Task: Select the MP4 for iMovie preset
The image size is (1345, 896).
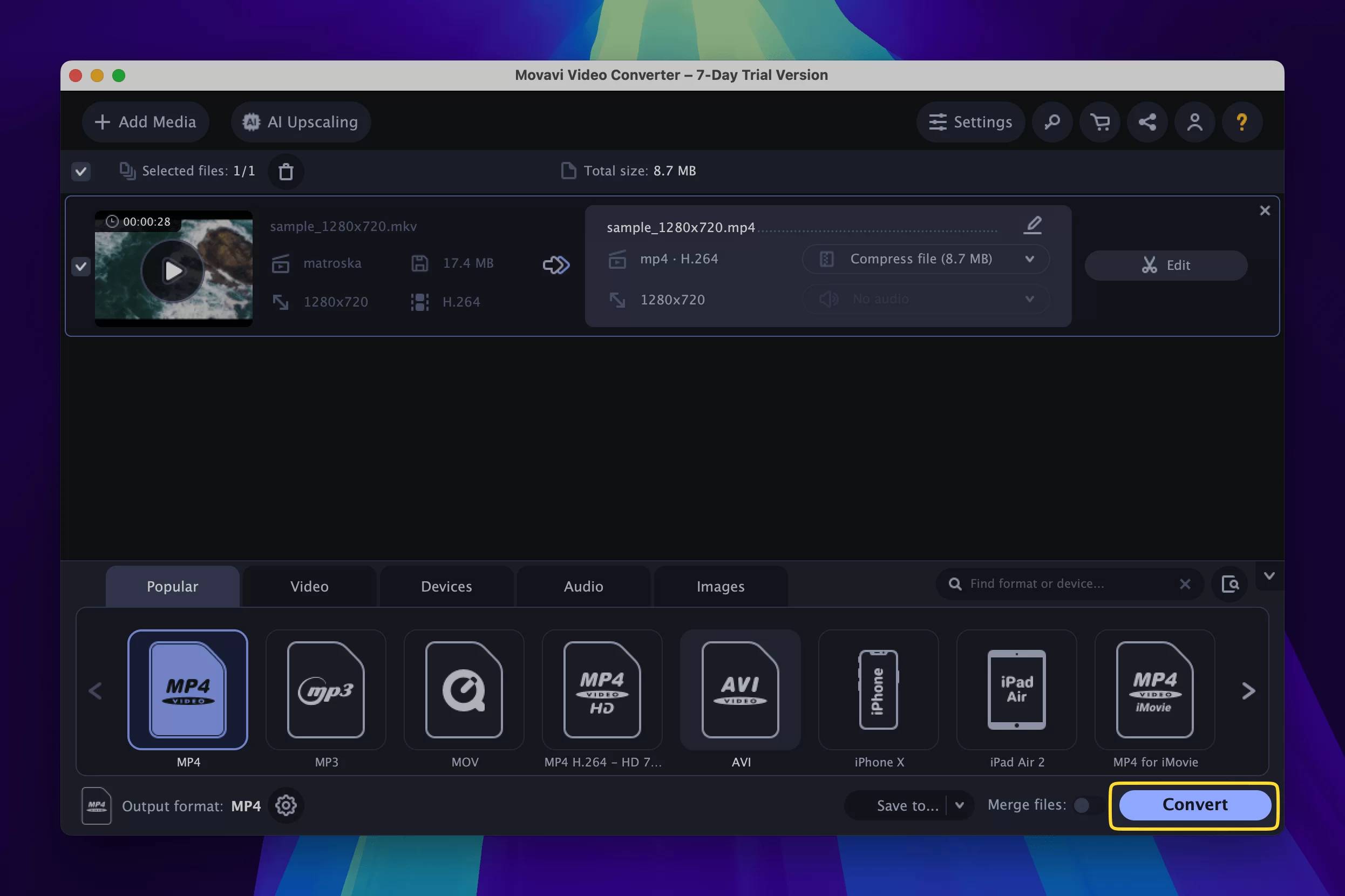Action: [1156, 690]
